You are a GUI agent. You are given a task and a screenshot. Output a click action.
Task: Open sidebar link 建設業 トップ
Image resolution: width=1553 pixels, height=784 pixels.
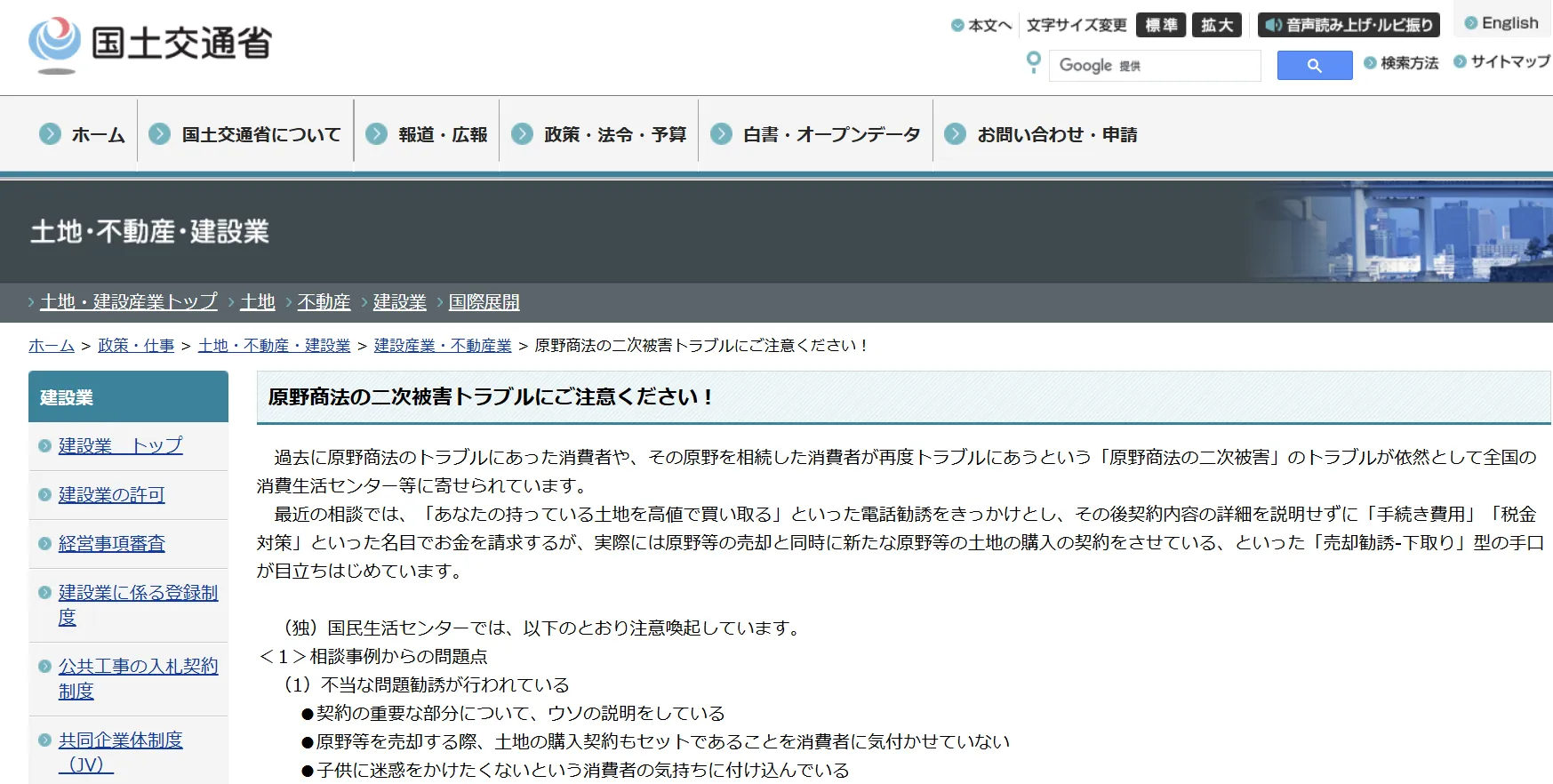121,446
